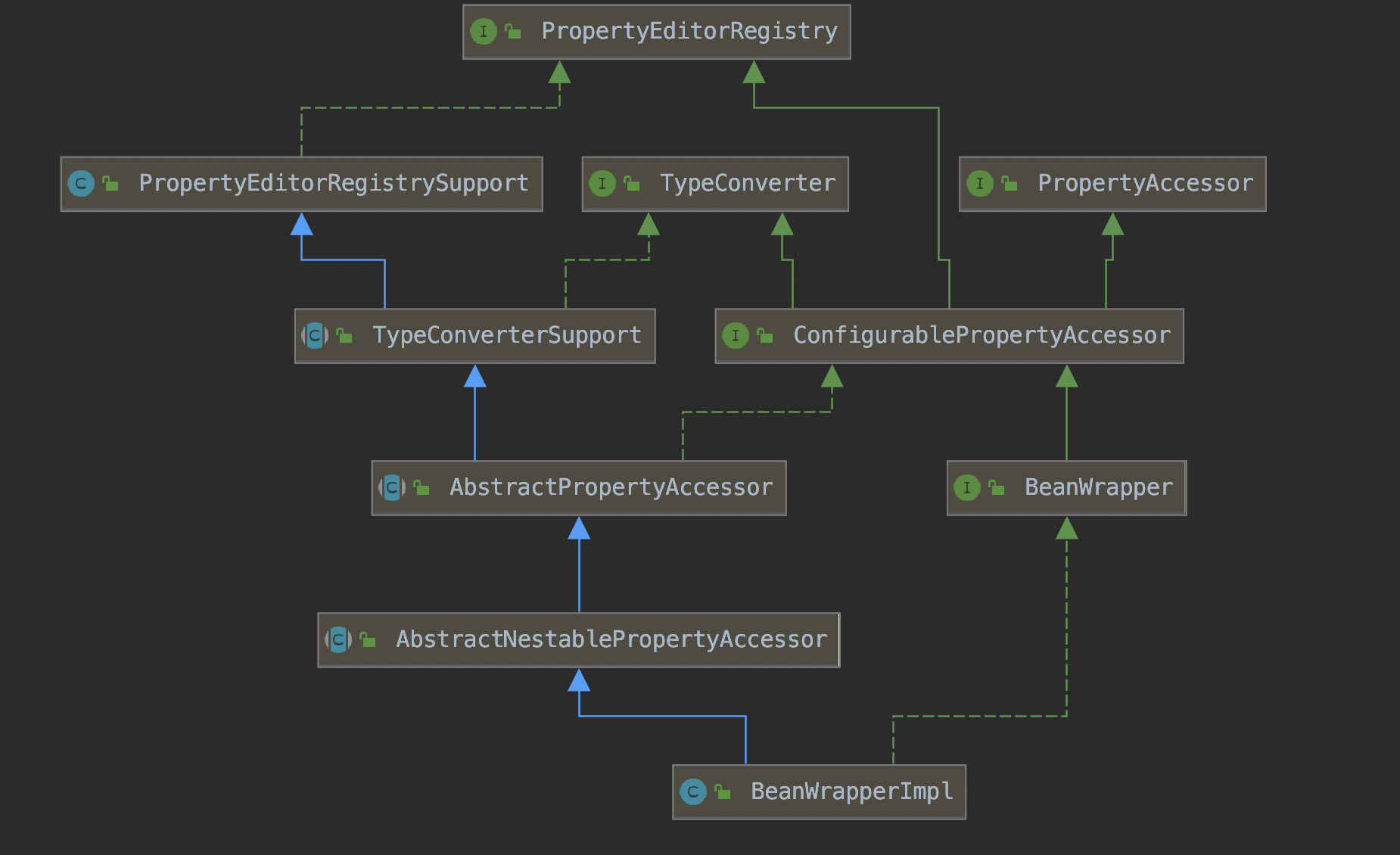Click interface icon on ConfigurablePropertyAccessor node

(x=735, y=336)
